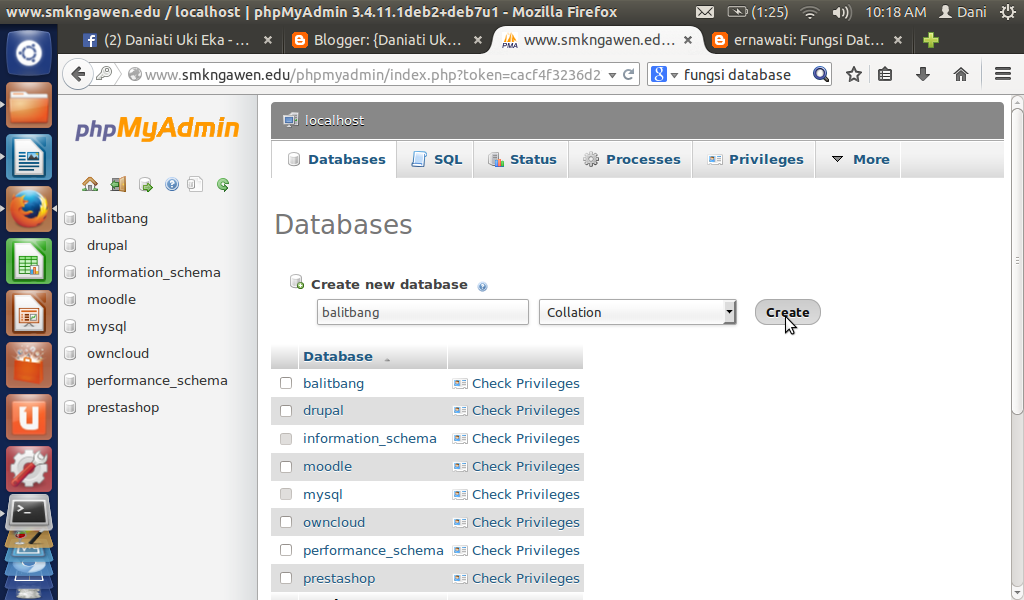Check the performance_schema database checkbox

(286, 550)
